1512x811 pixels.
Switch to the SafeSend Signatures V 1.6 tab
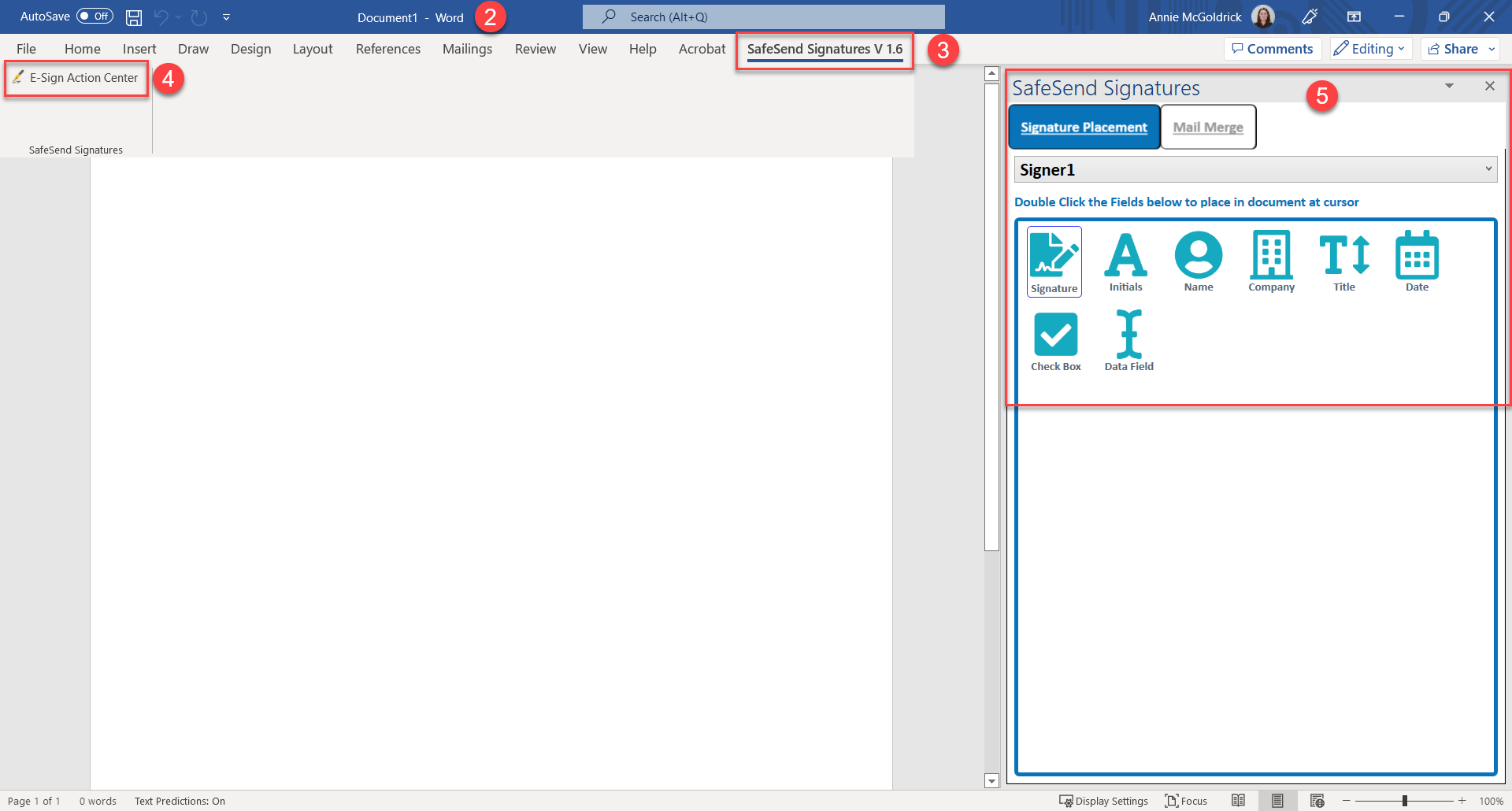tap(824, 48)
